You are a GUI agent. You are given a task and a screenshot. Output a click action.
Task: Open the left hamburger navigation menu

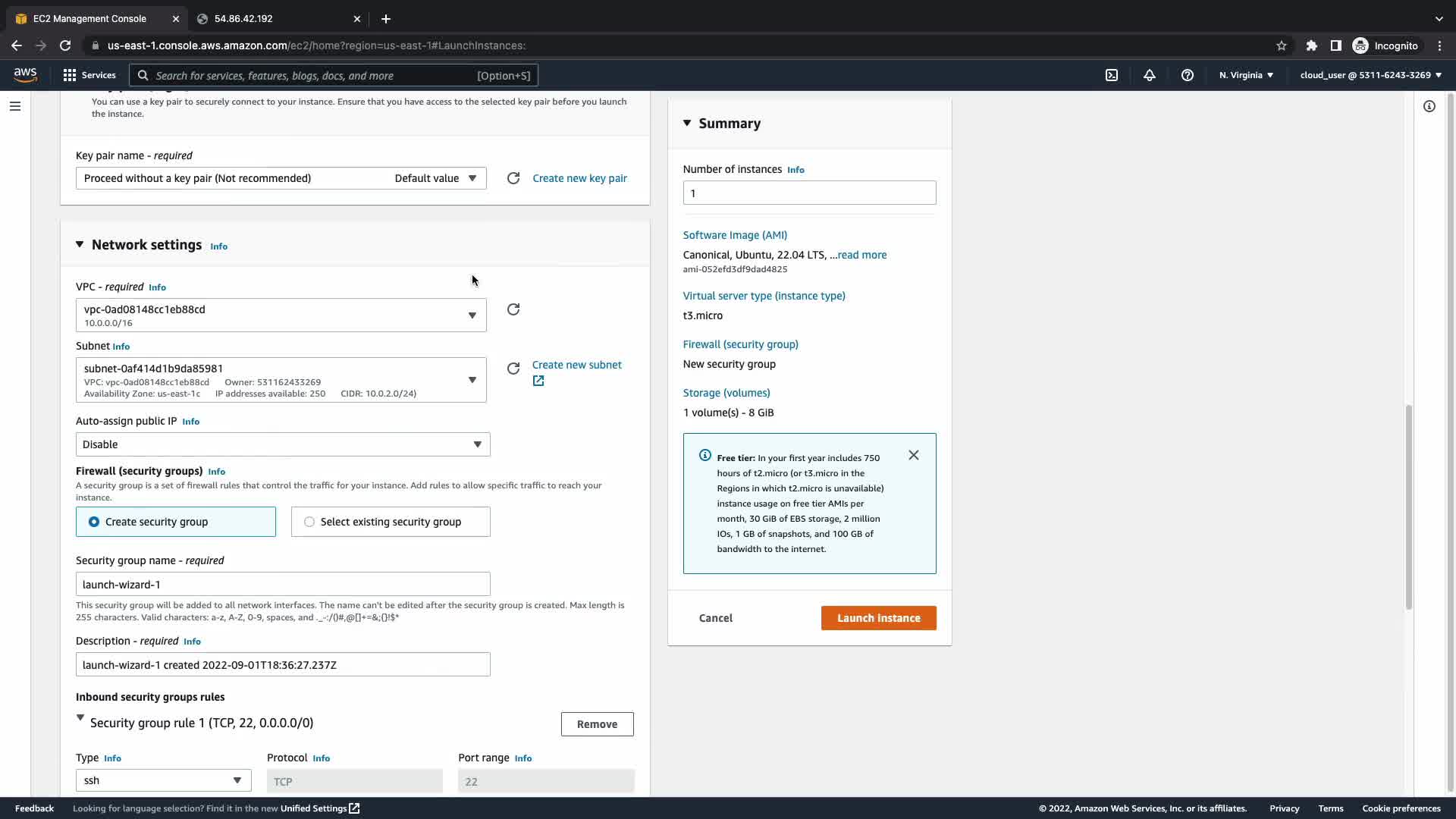coord(15,106)
